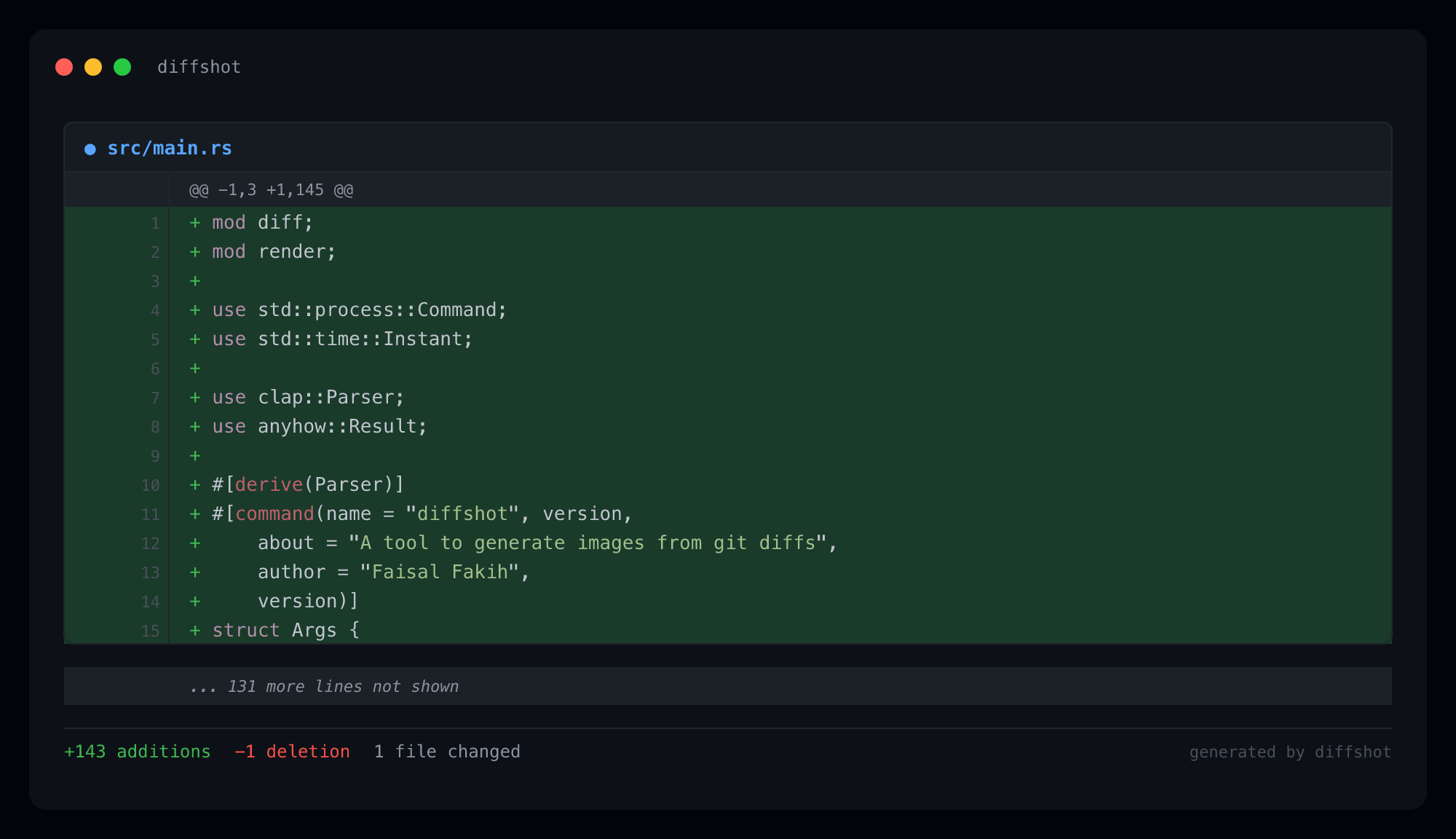1456x839 pixels.
Task: Click the 1 file changed label
Action: (447, 752)
